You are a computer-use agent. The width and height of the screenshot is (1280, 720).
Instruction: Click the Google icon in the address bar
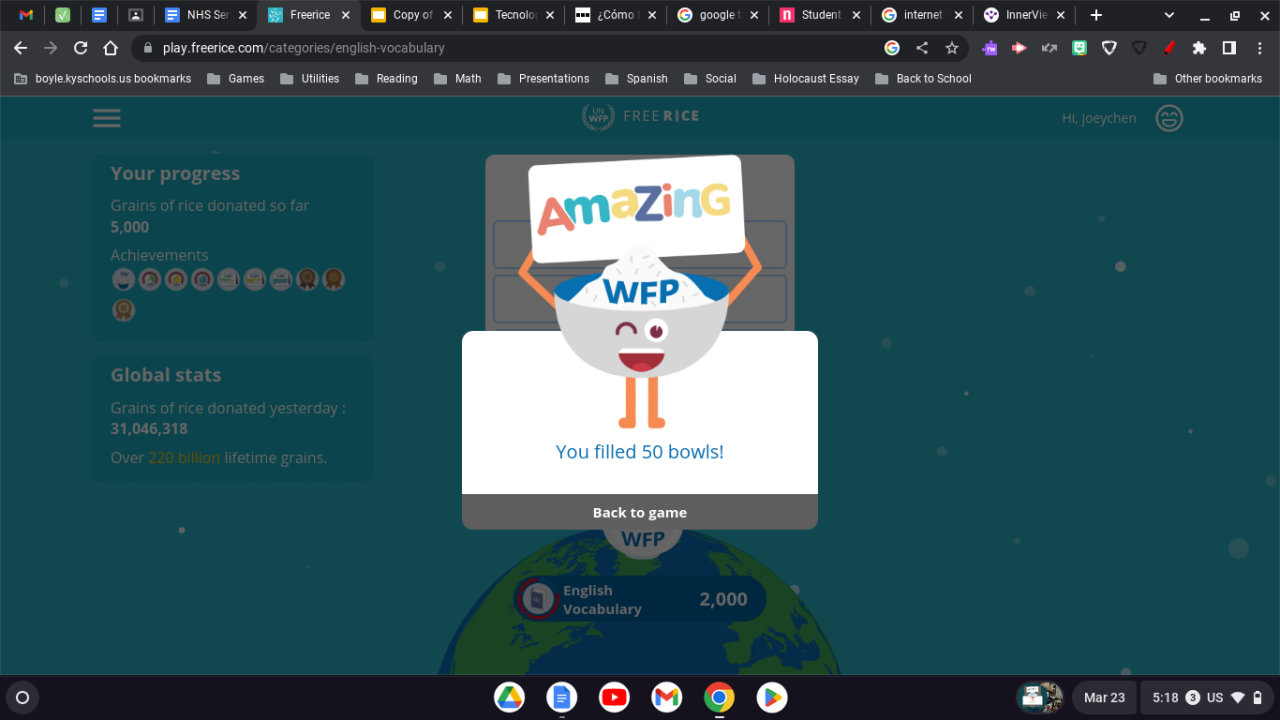coord(892,48)
